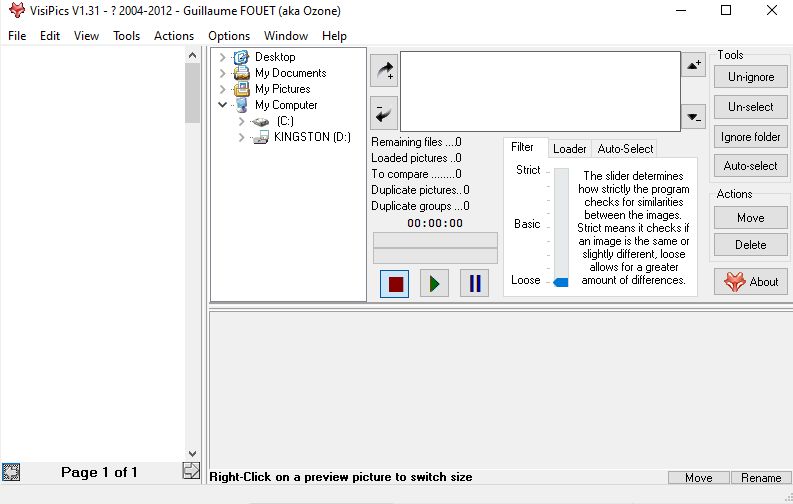Image resolution: width=793 pixels, height=504 pixels.
Task: Expand the Desktop tree node
Action: click(223, 57)
